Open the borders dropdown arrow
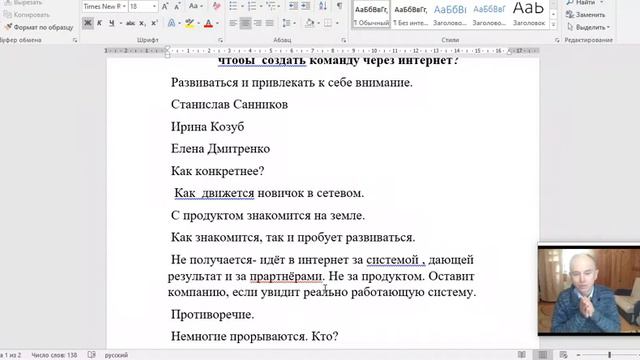 (x=337, y=23)
